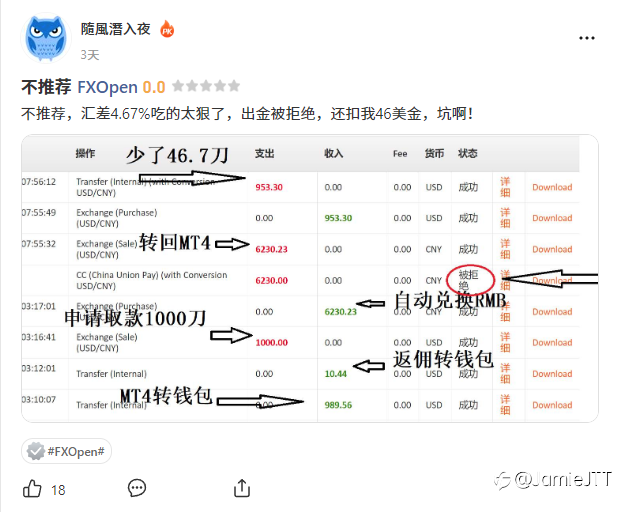Open the three-dot more options menu

click(587, 38)
